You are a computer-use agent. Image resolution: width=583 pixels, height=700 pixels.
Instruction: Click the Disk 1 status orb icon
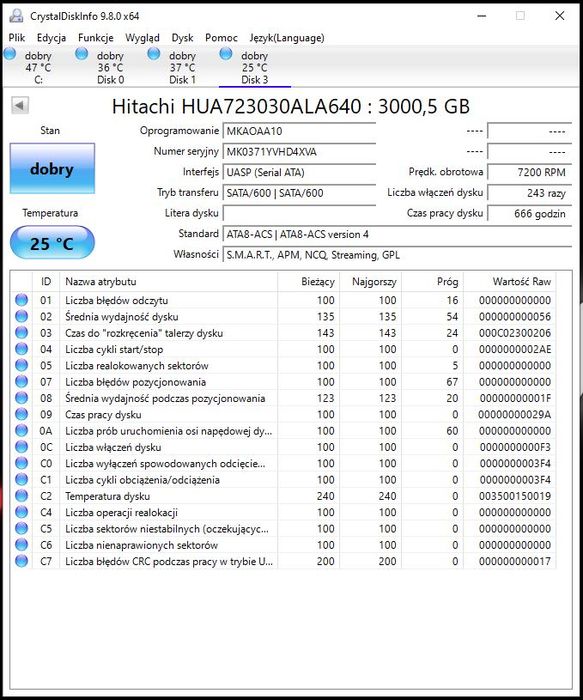pyautogui.click(x=154, y=54)
